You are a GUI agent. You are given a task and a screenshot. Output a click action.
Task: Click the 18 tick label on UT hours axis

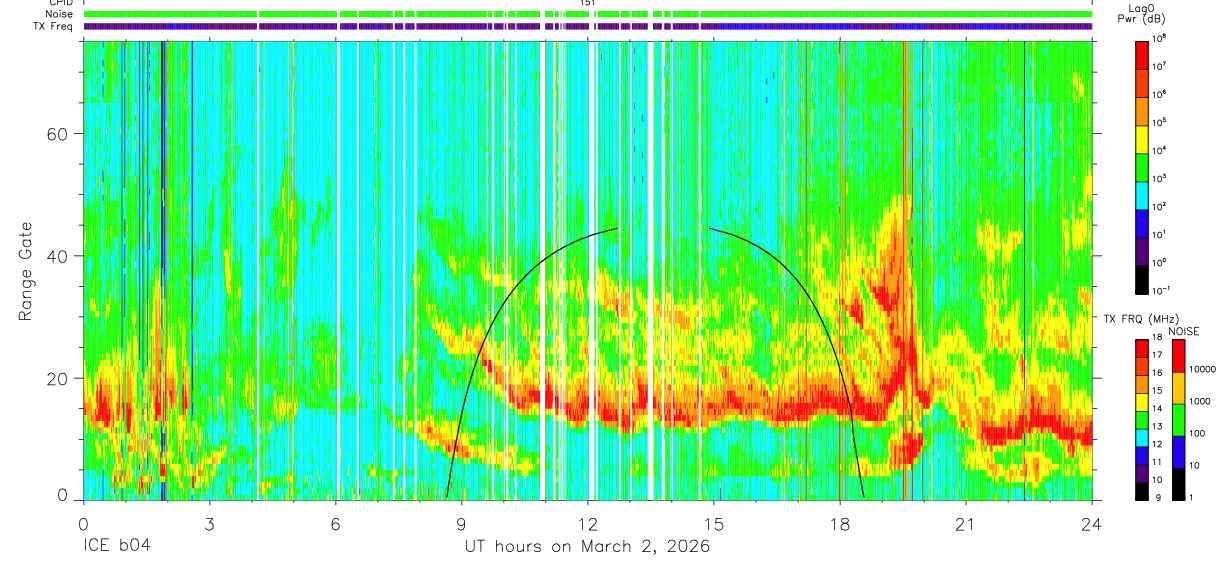click(840, 524)
